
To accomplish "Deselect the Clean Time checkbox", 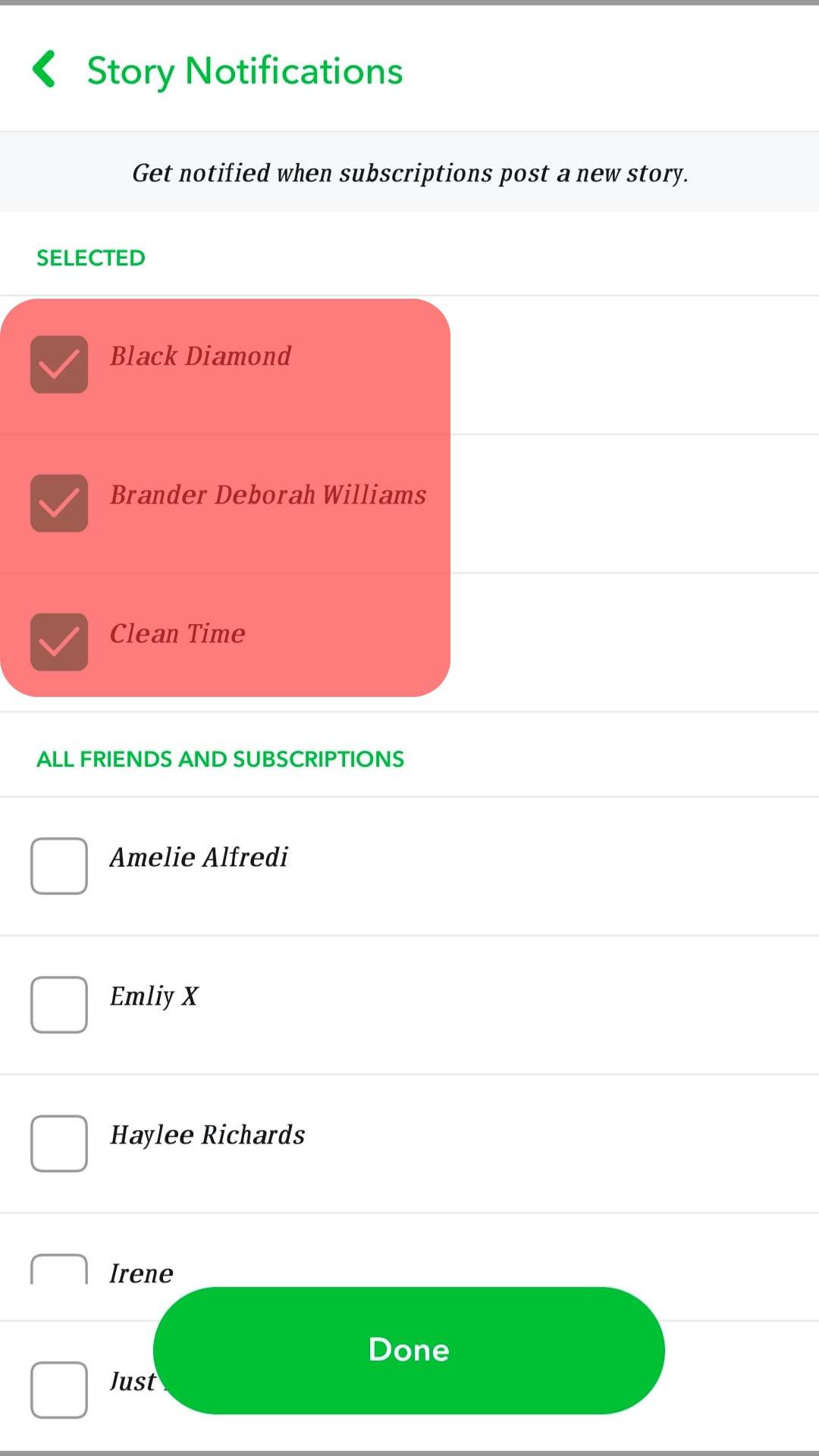I will 59,642.
